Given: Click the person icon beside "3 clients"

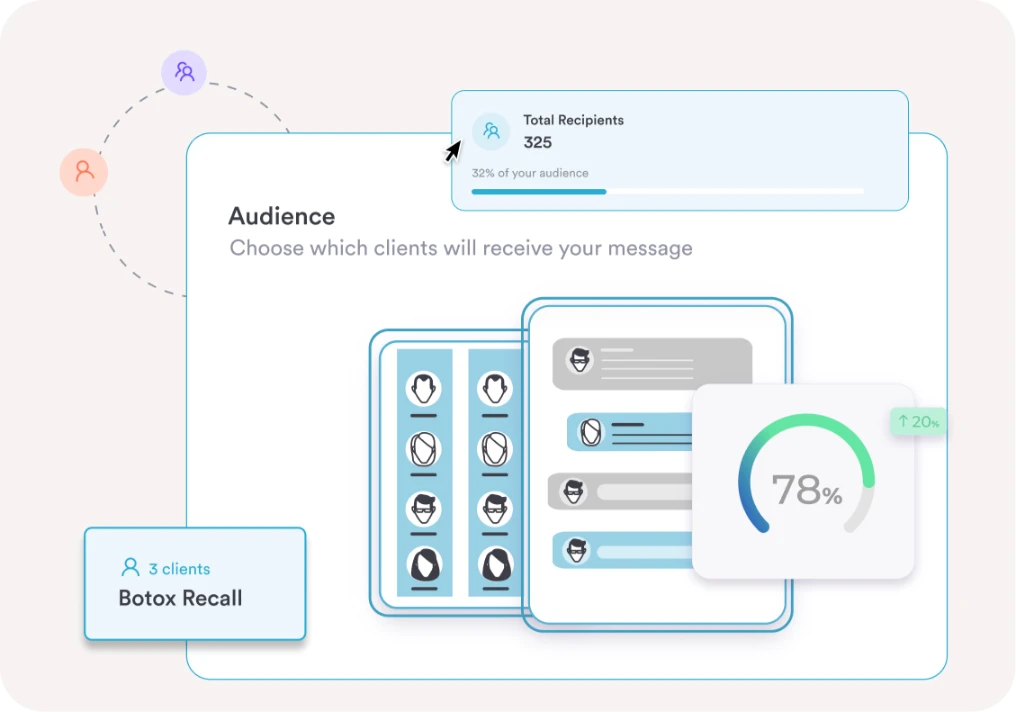Looking at the screenshot, I should (x=130, y=568).
